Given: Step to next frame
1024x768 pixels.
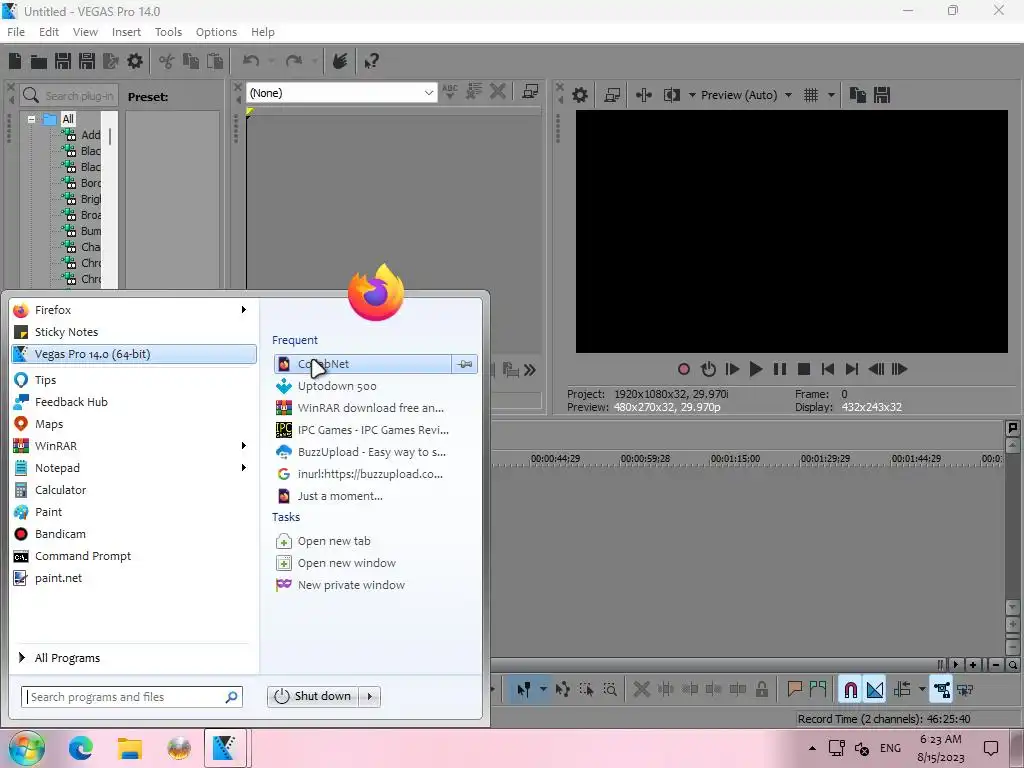Looking at the screenshot, I should tap(899, 370).
